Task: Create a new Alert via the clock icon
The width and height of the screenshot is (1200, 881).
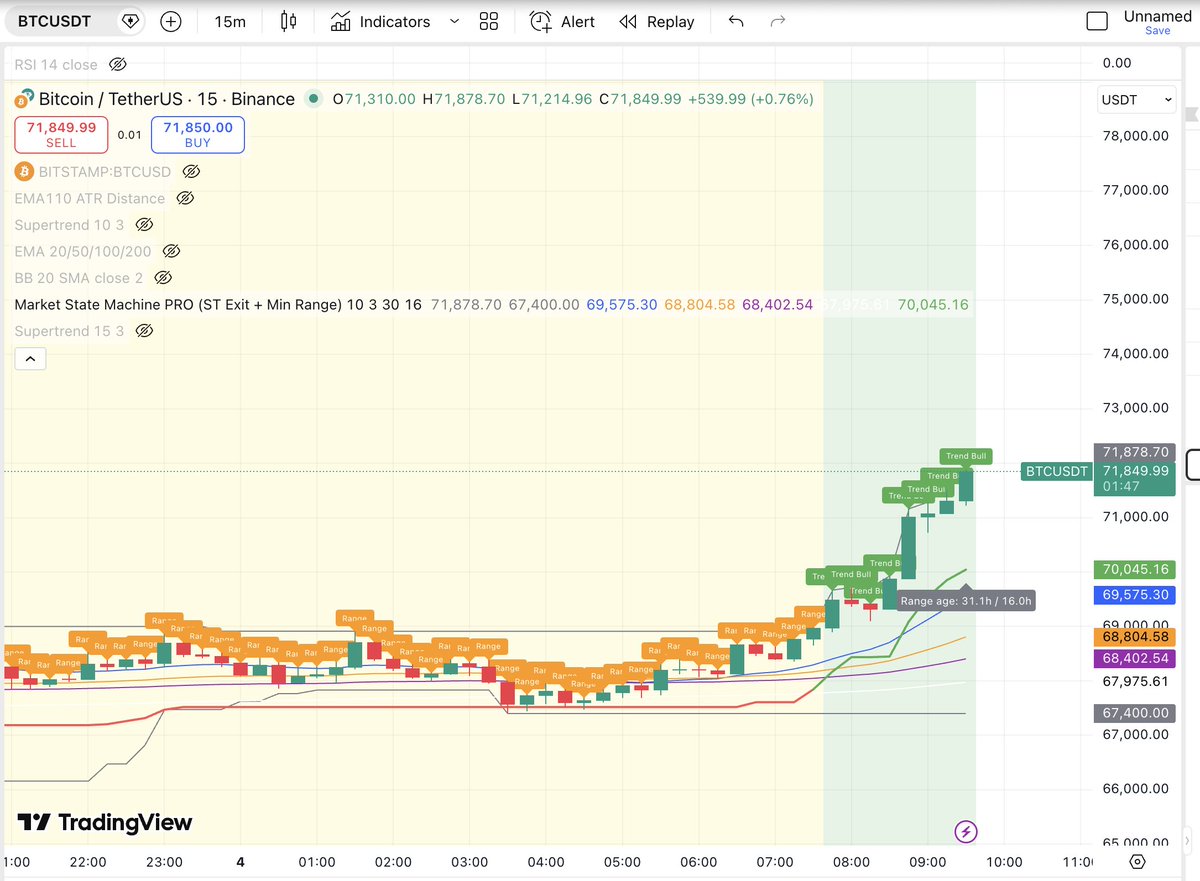Action: point(540,21)
